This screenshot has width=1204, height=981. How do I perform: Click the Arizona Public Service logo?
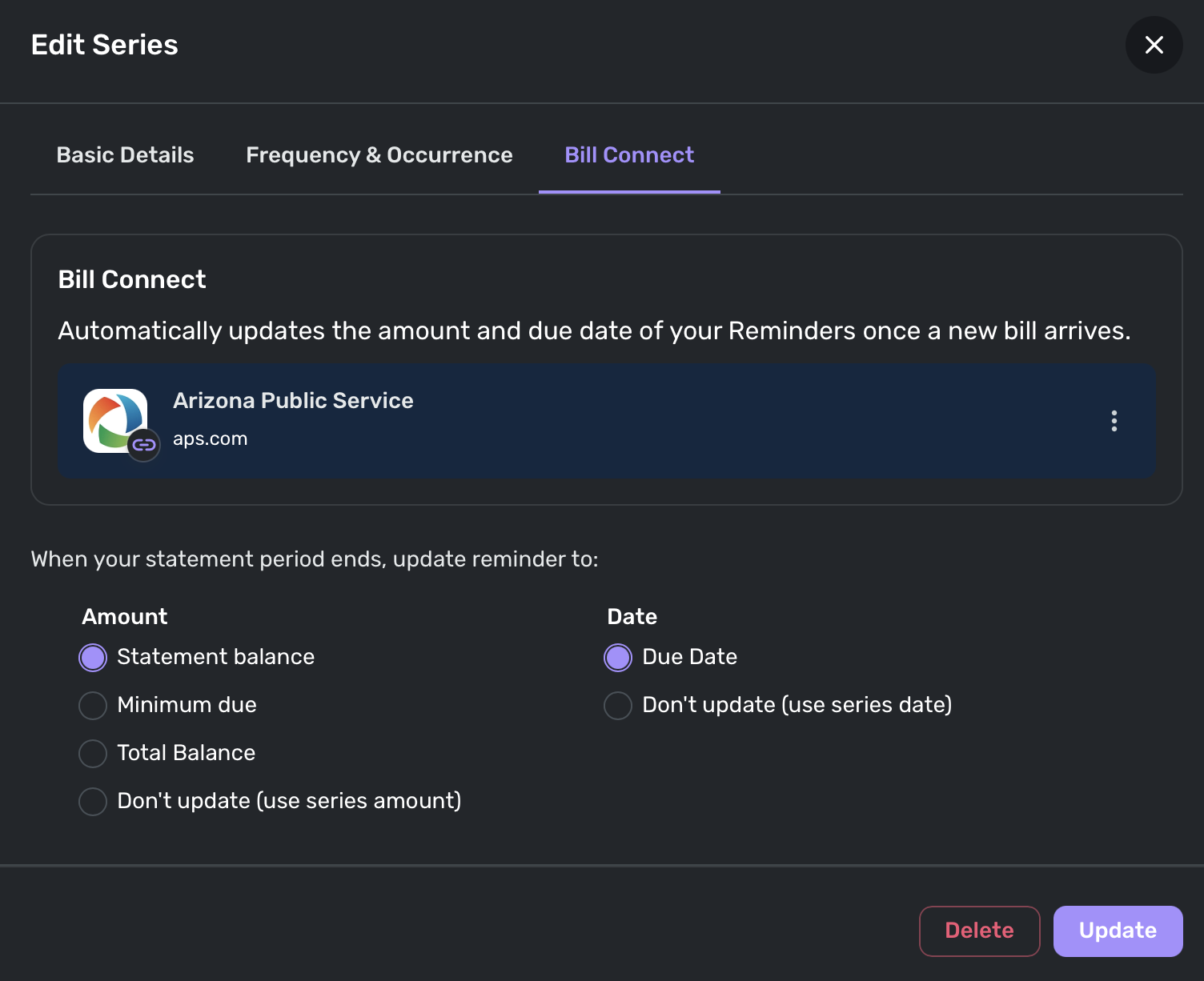coord(115,419)
